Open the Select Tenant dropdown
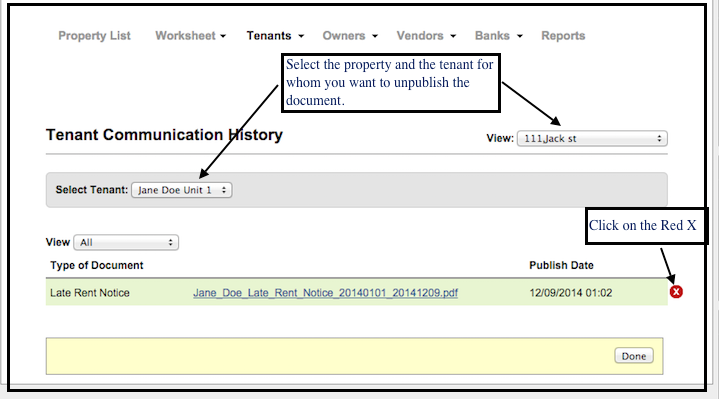 click(x=182, y=190)
